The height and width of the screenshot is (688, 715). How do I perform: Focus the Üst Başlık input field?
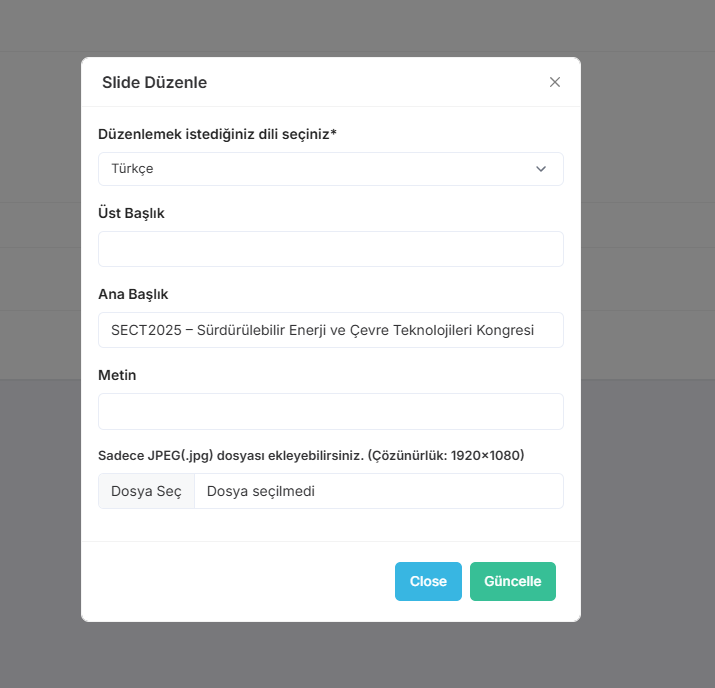pos(330,249)
